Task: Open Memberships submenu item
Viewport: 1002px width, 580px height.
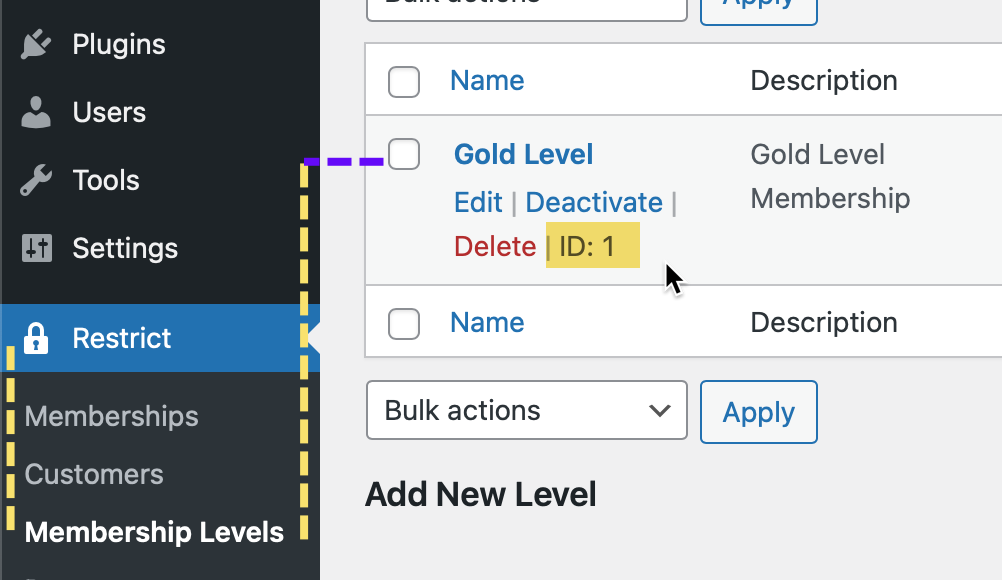Action: click(x=112, y=416)
